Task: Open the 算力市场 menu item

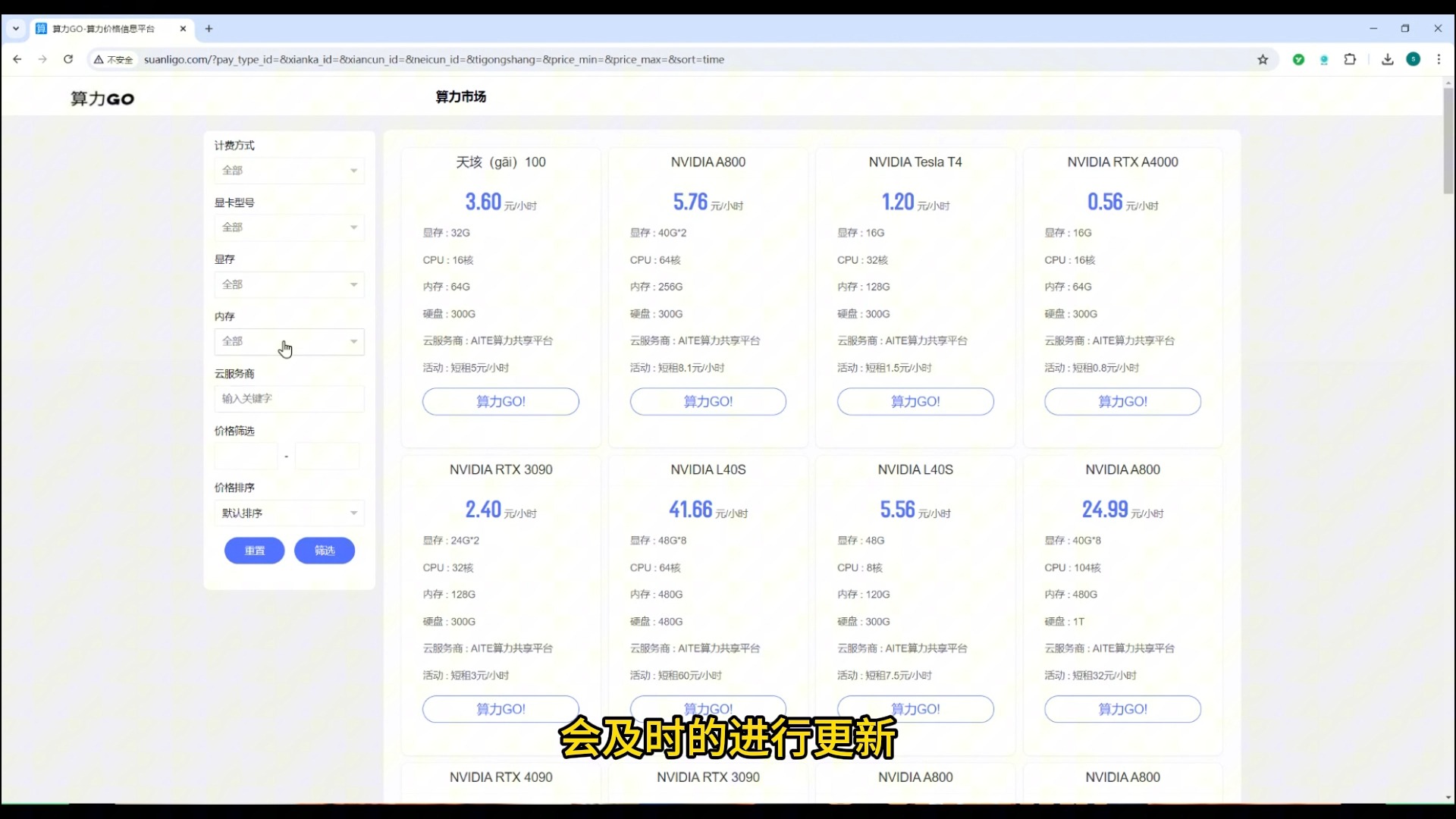Action: (460, 96)
